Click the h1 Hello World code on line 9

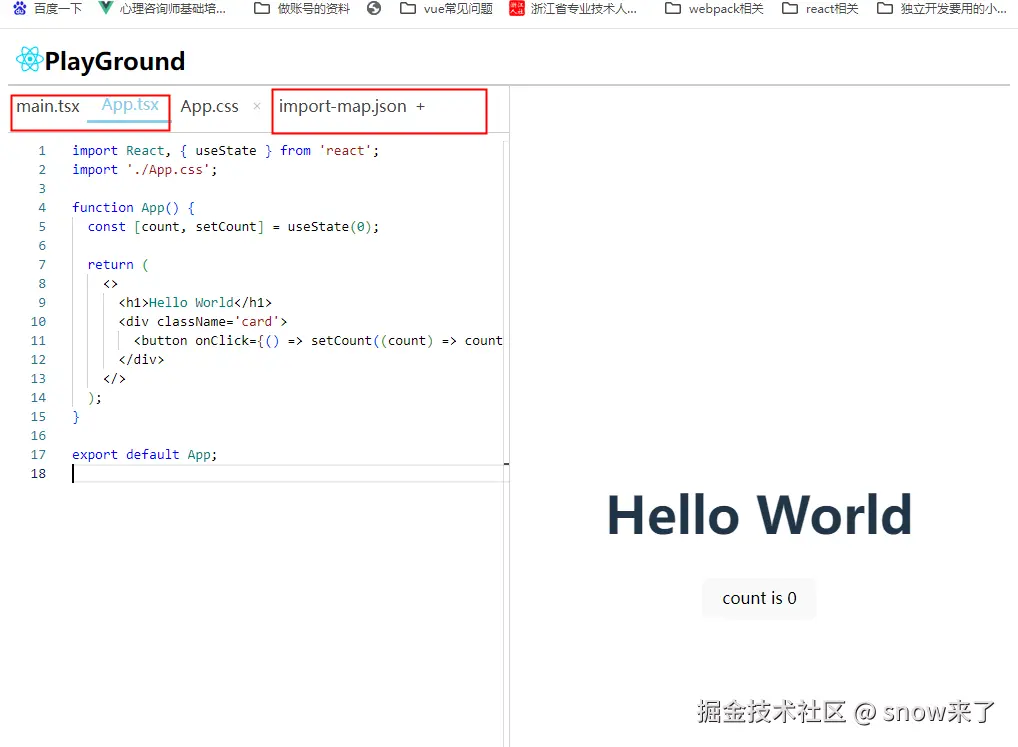[x=195, y=303]
